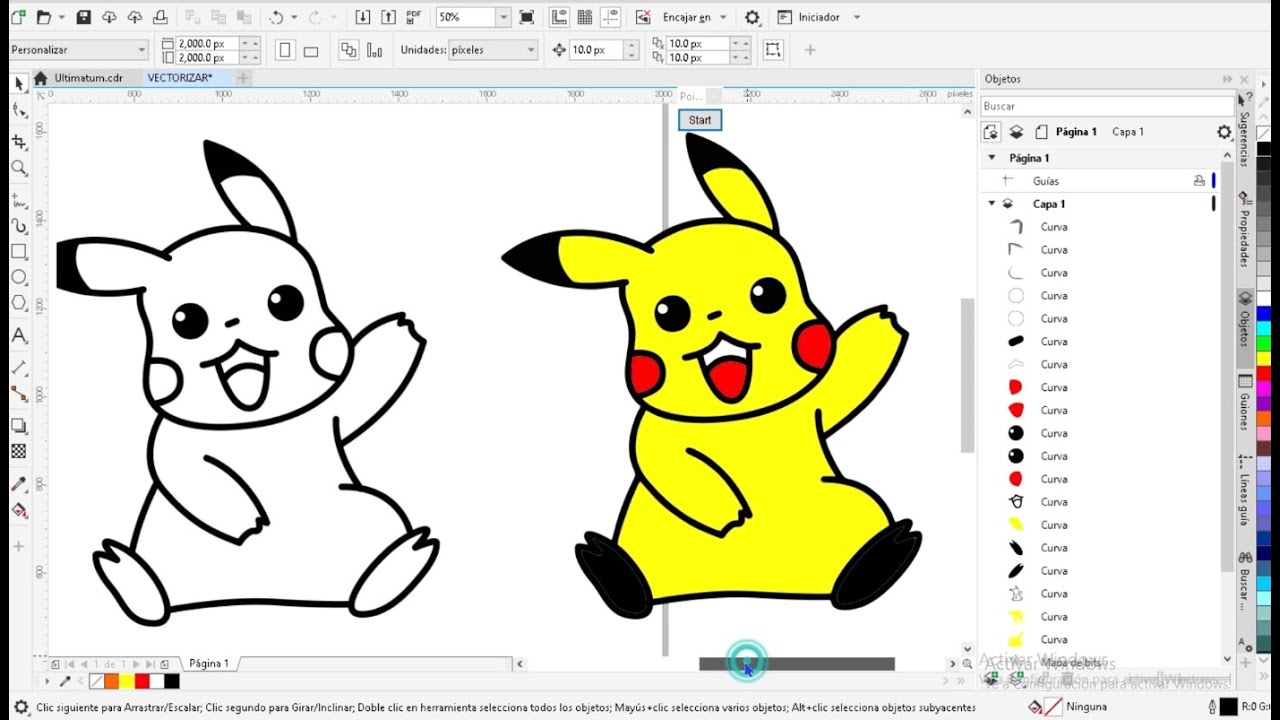Select the Página 1 page tab
This screenshot has width=1280, height=720.
tap(209, 663)
